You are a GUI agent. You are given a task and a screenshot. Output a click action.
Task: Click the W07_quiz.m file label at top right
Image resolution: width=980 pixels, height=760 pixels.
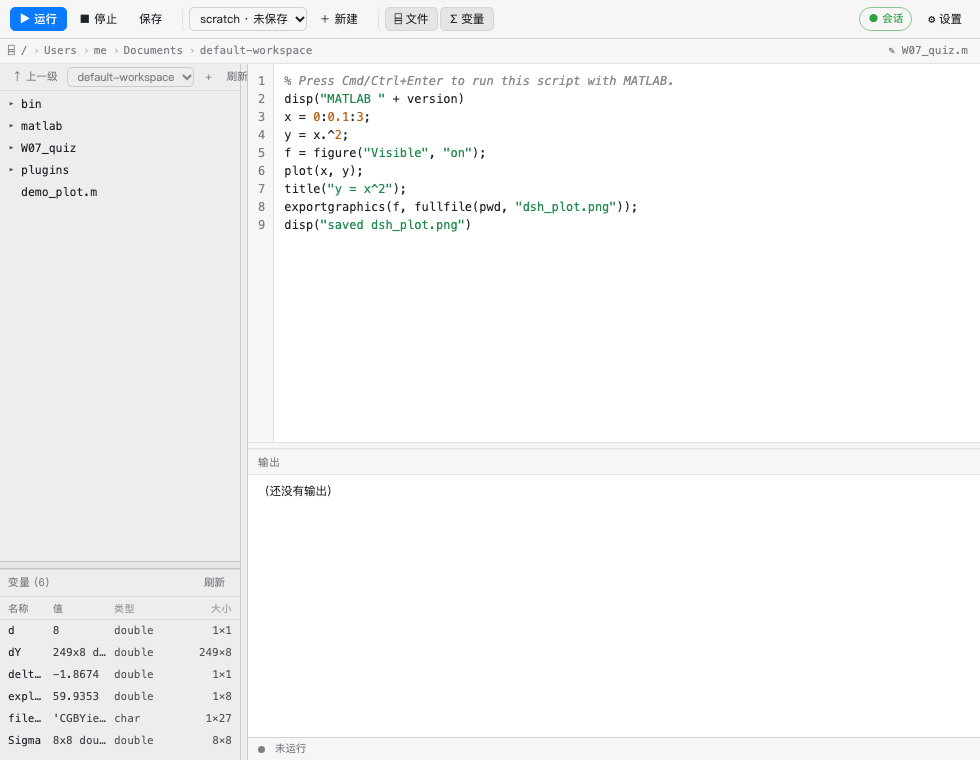[928, 50]
